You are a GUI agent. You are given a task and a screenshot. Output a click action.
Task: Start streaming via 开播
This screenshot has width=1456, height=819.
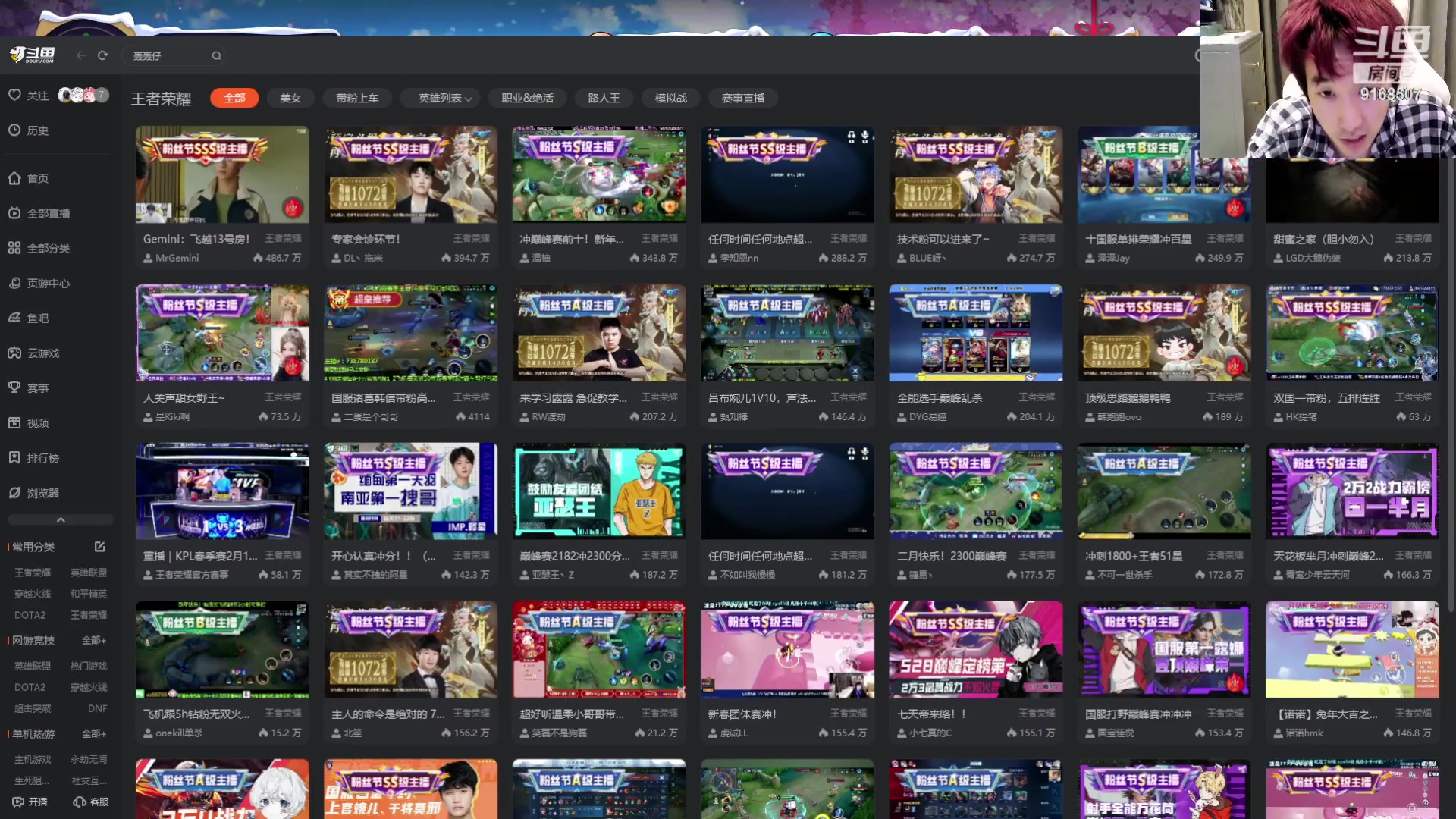[x=30, y=802]
